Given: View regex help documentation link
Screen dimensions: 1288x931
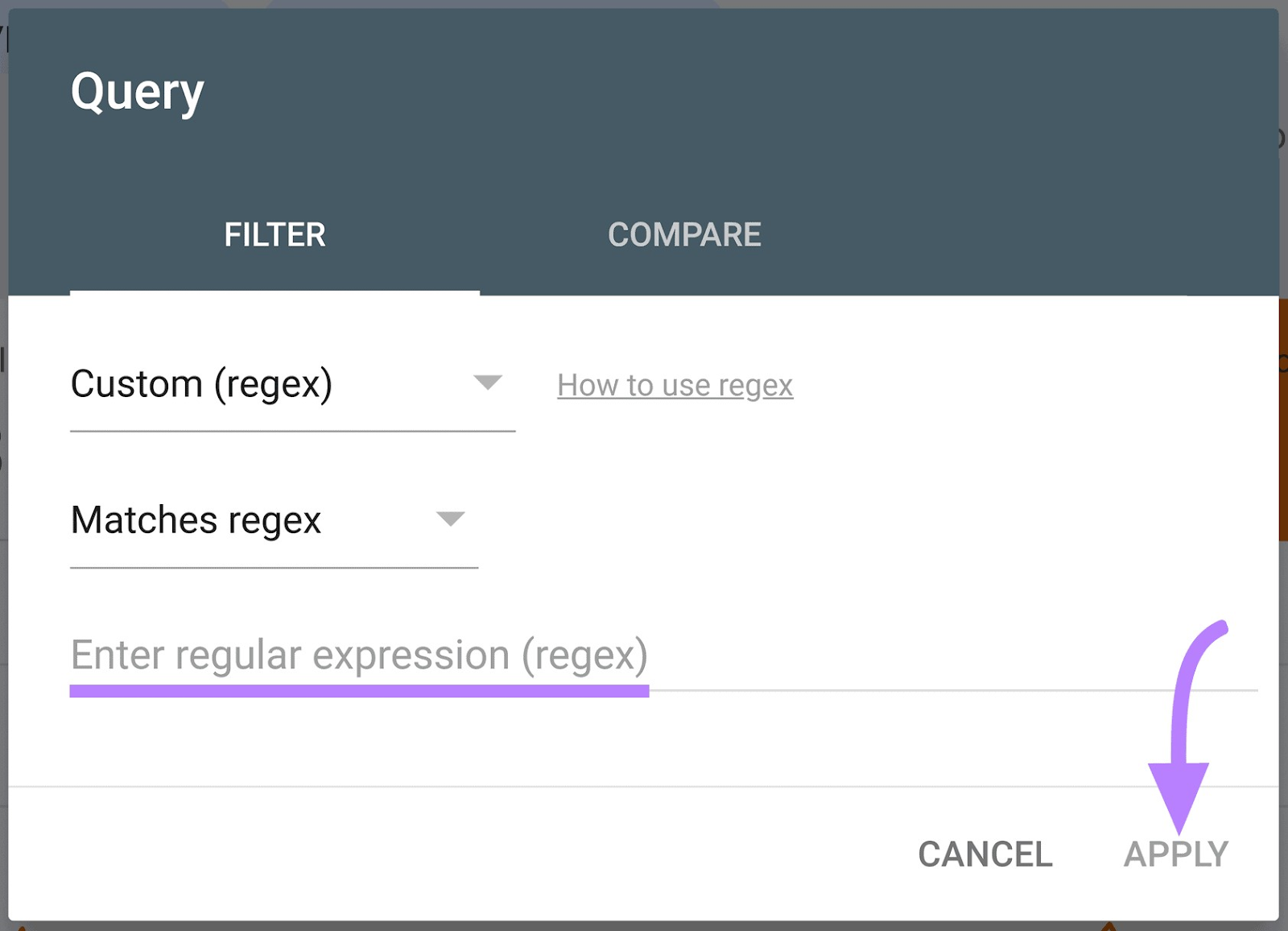Looking at the screenshot, I should tap(675, 385).
